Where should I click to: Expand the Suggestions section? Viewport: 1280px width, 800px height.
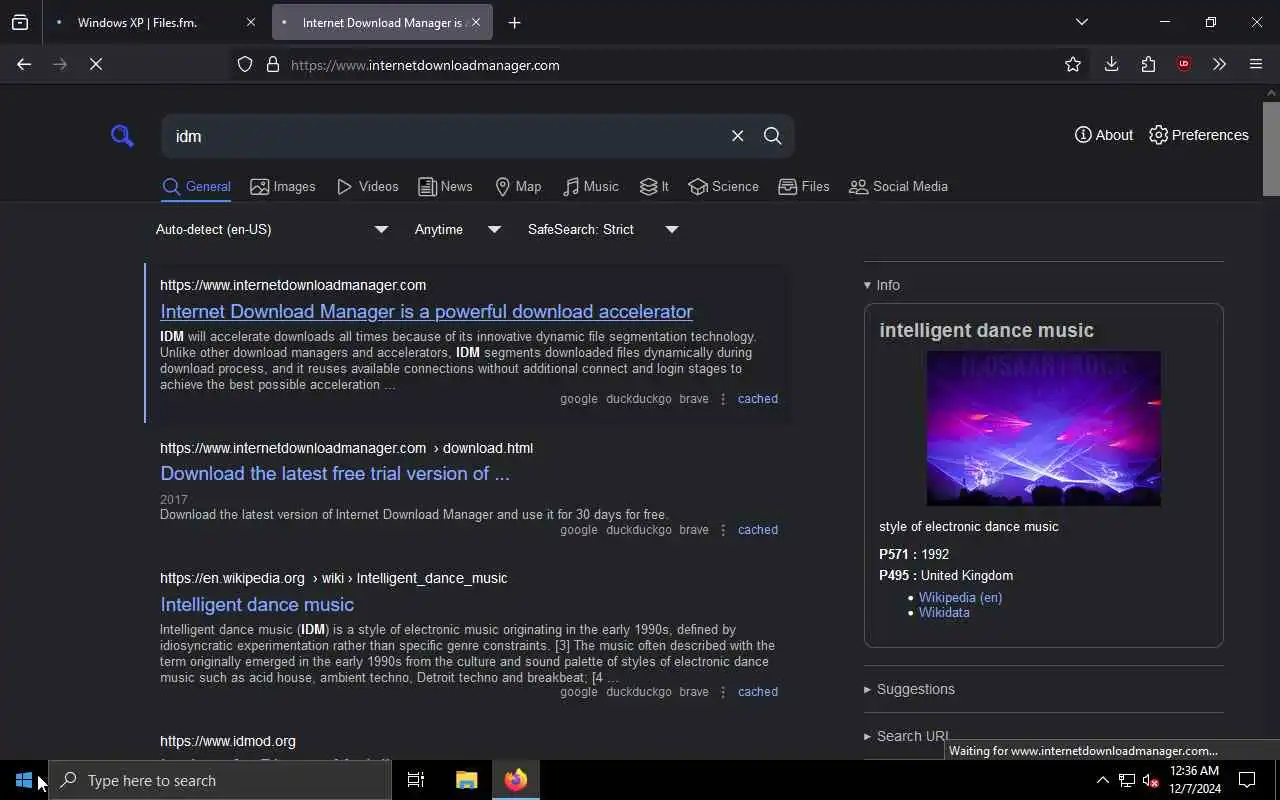click(x=909, y=689)
